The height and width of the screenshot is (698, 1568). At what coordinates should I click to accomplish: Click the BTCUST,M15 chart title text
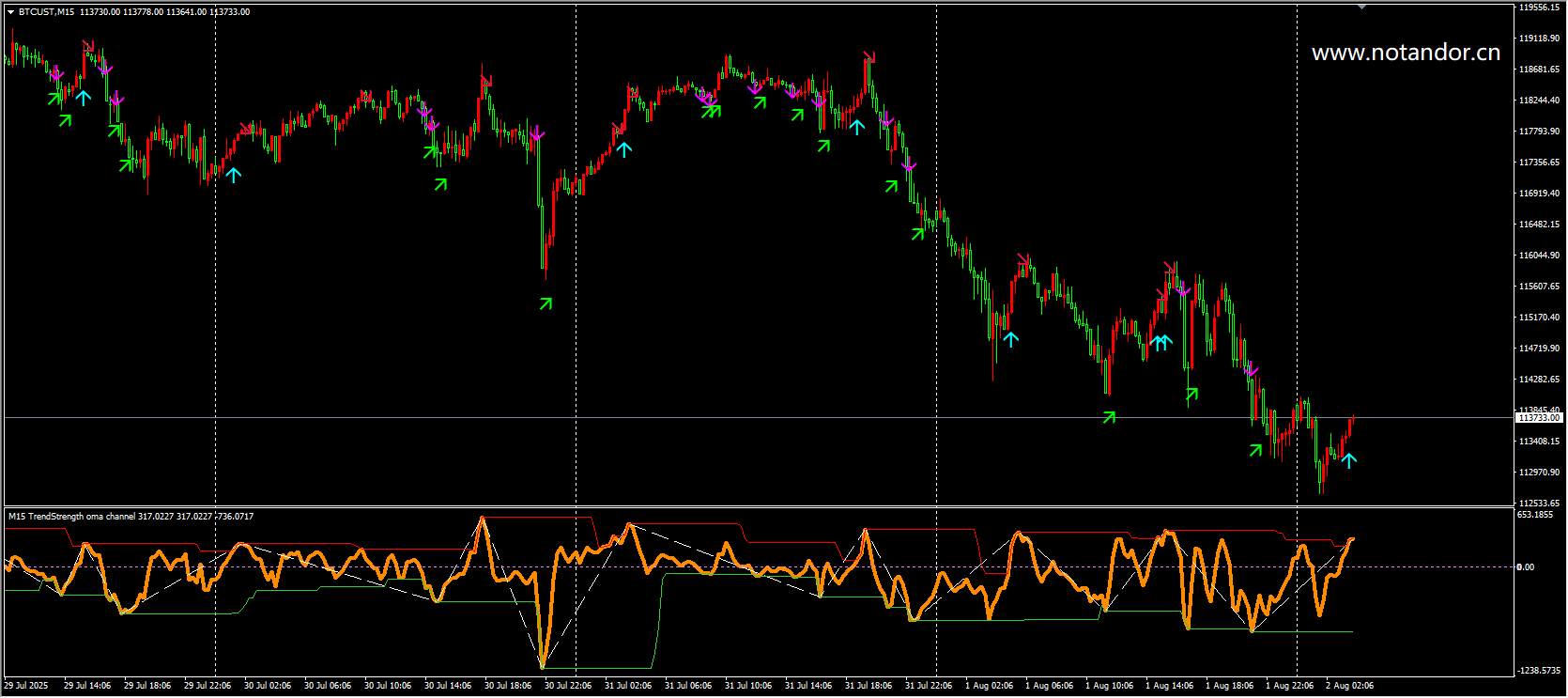click(x=47, y=12)
